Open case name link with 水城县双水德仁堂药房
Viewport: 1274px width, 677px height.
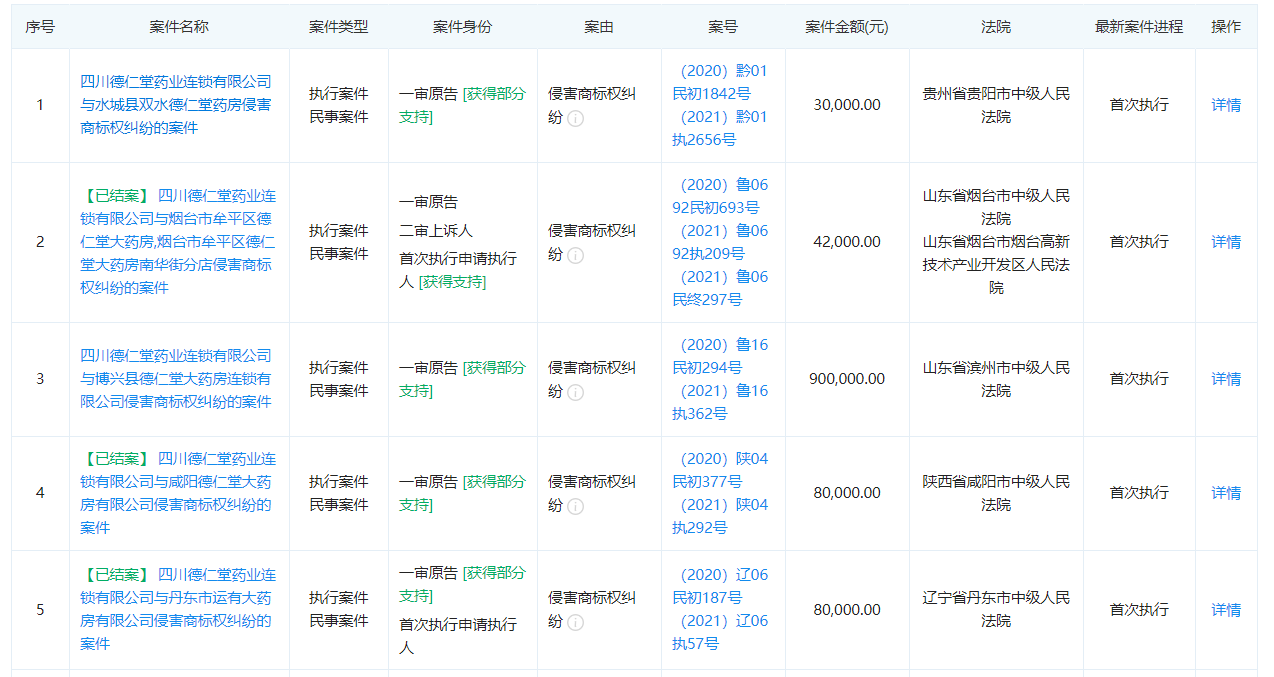176,105
